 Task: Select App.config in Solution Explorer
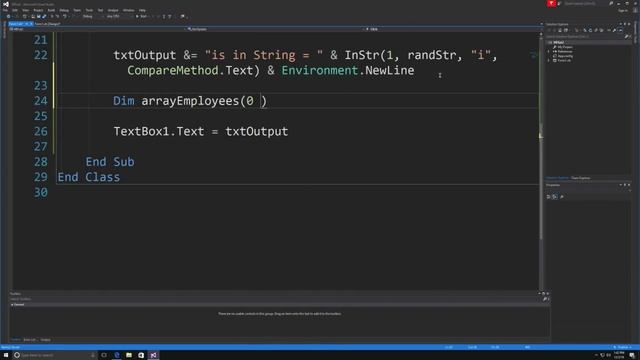(565, 56)
